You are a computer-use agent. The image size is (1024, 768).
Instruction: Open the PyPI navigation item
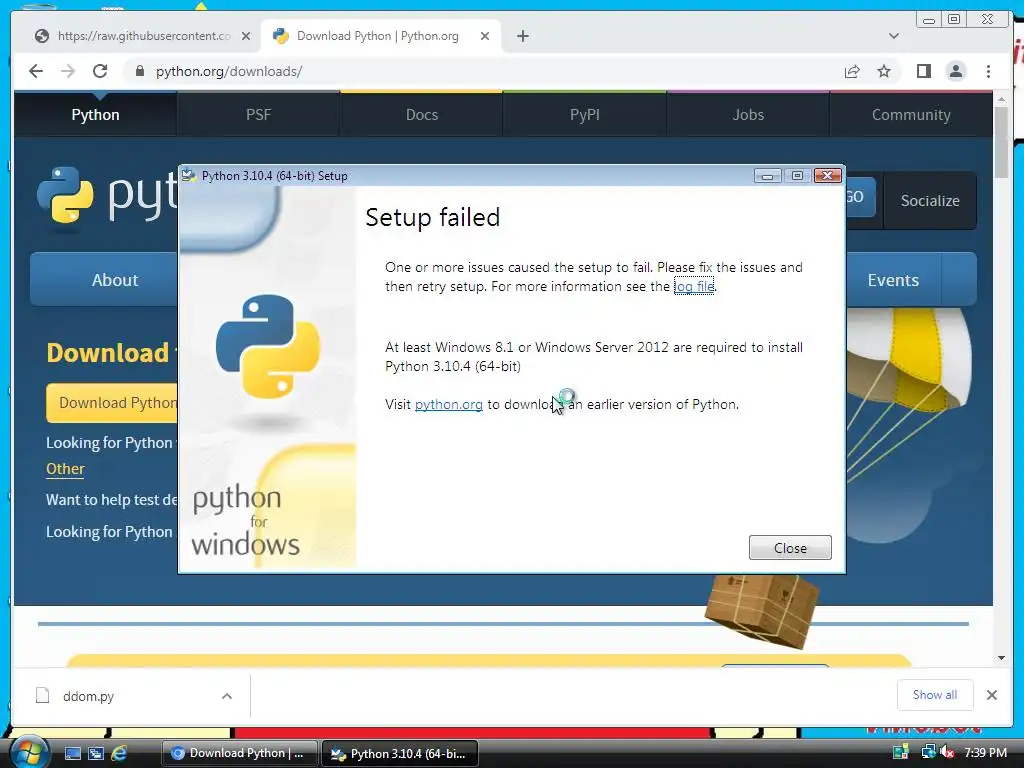pyautogui.click(x=584, y=114)
